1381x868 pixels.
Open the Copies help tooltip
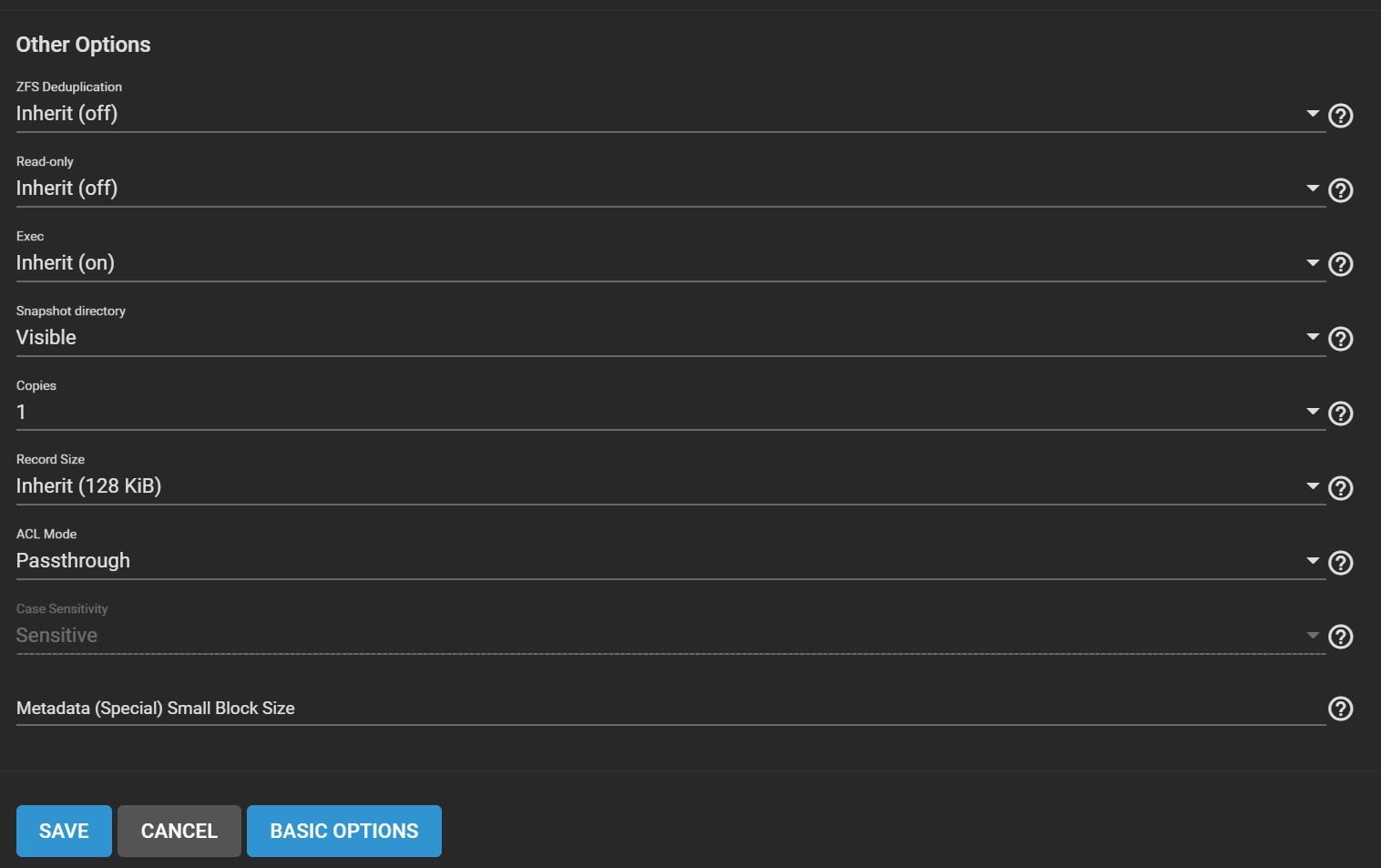click(1340, 414)
